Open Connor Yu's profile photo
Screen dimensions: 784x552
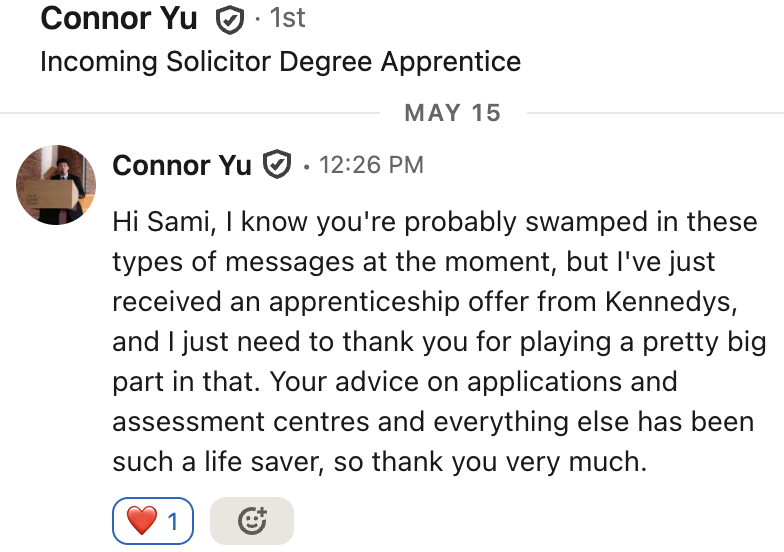point(56,184)
